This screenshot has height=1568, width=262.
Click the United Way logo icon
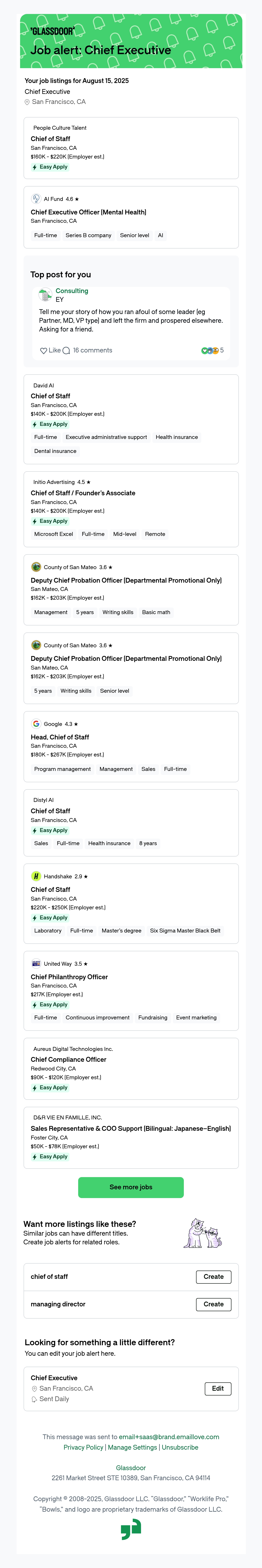36,964
